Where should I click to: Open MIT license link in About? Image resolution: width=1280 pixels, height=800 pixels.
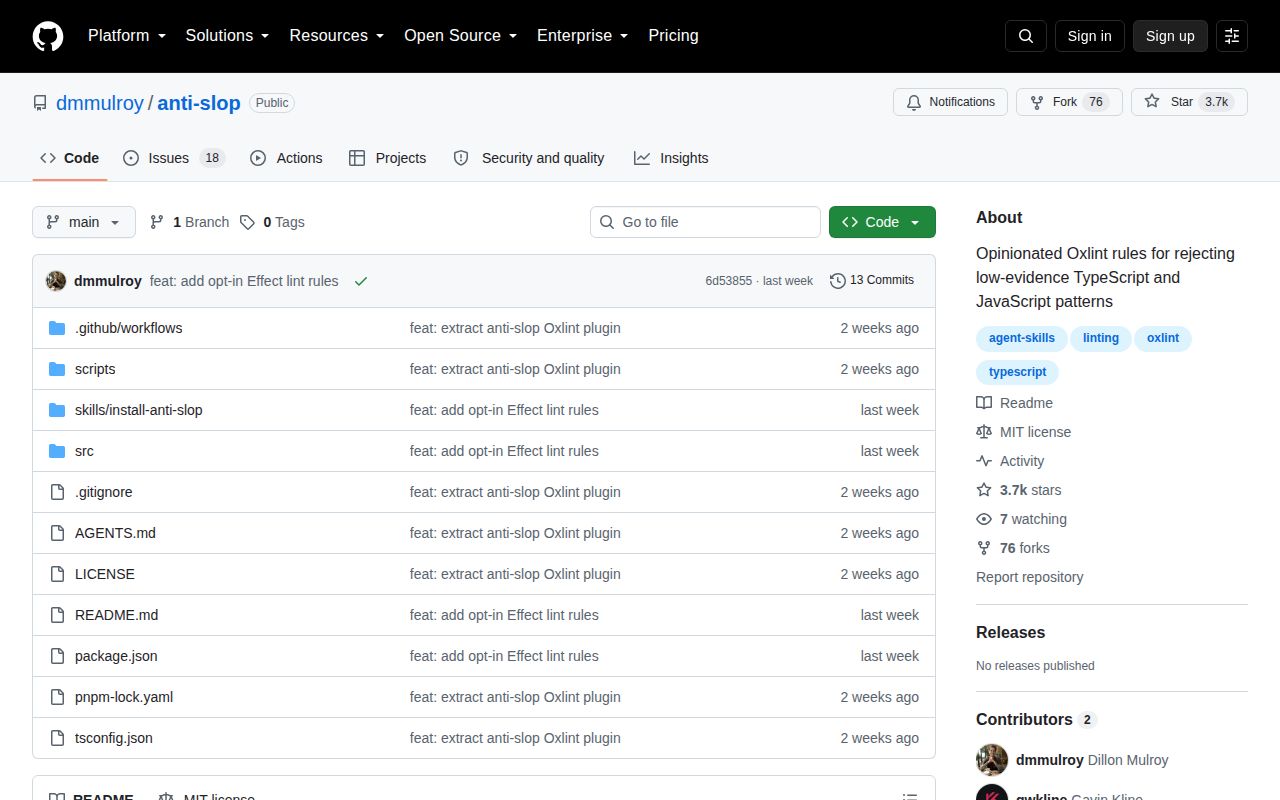point(1024,432)
